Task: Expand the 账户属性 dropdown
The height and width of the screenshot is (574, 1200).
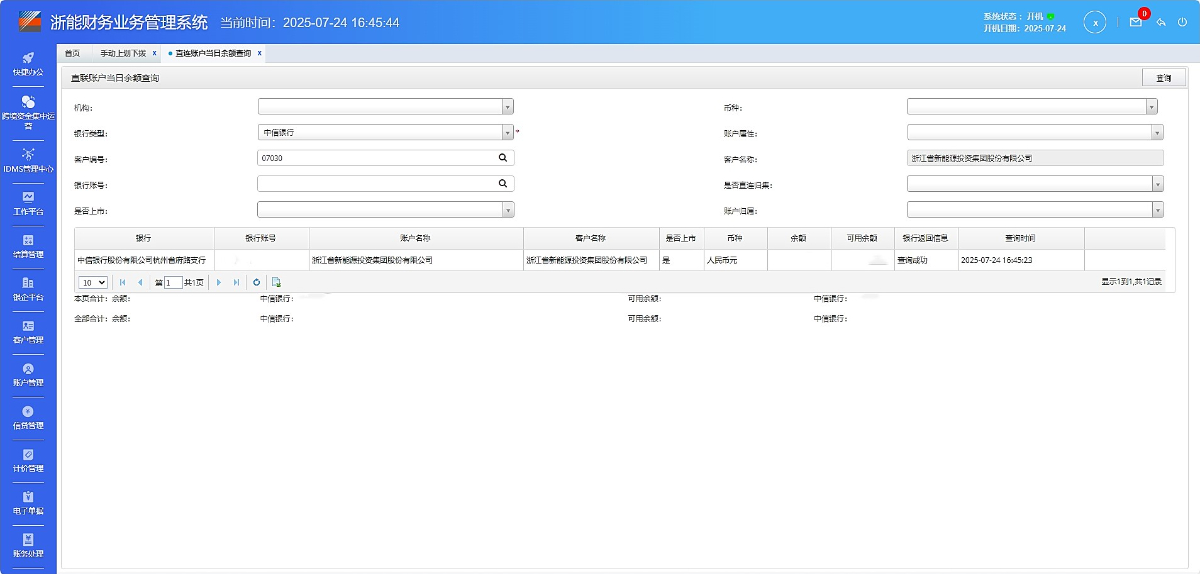Action: coord(1157,132)
